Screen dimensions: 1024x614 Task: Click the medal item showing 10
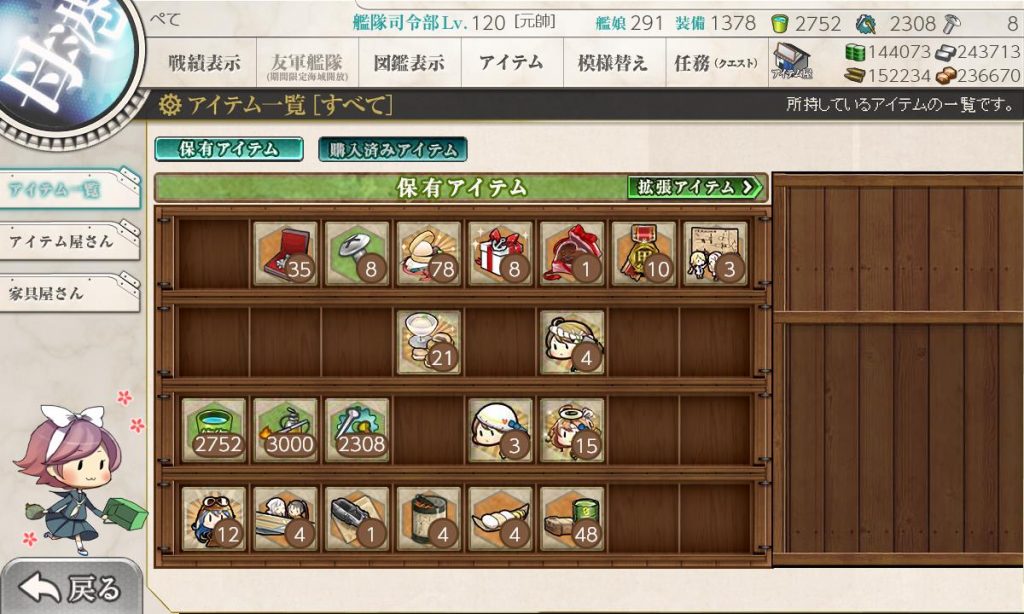pos(644,253)
